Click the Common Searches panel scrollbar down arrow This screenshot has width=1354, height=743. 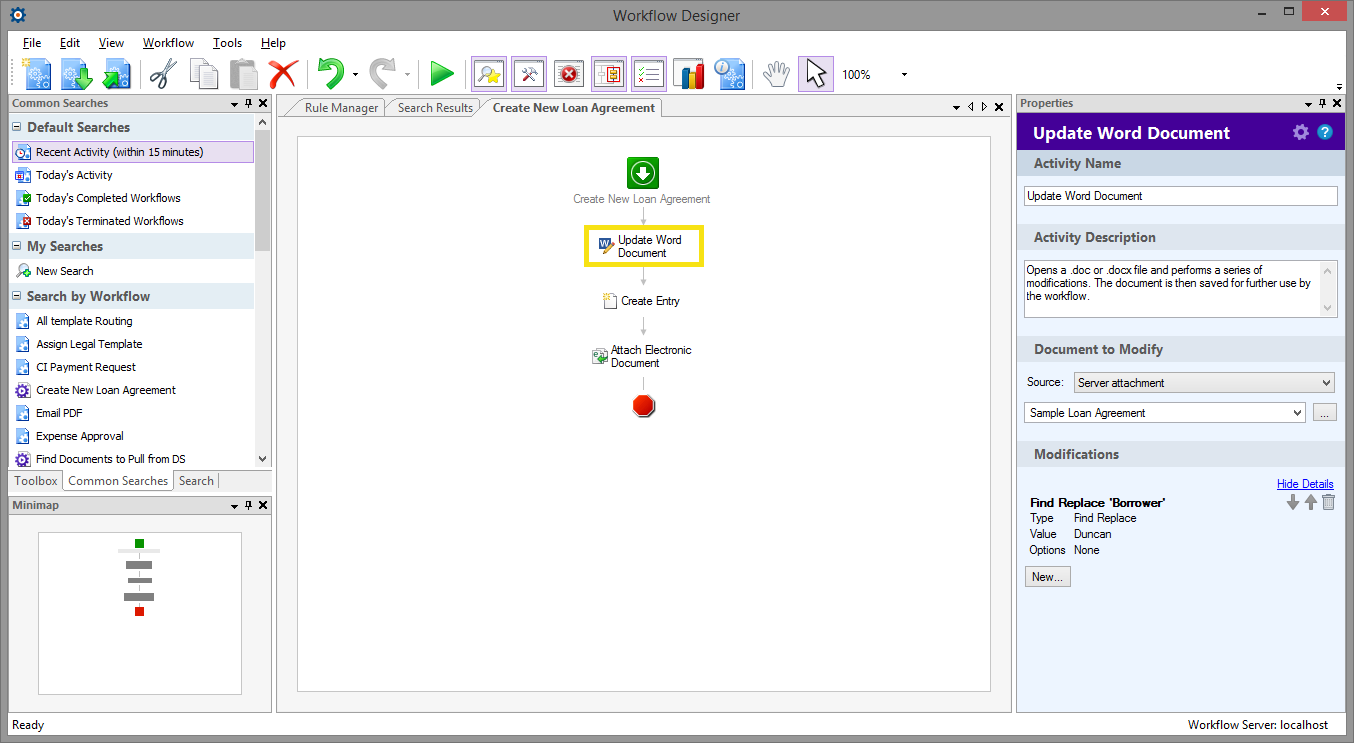click(263, 459)
